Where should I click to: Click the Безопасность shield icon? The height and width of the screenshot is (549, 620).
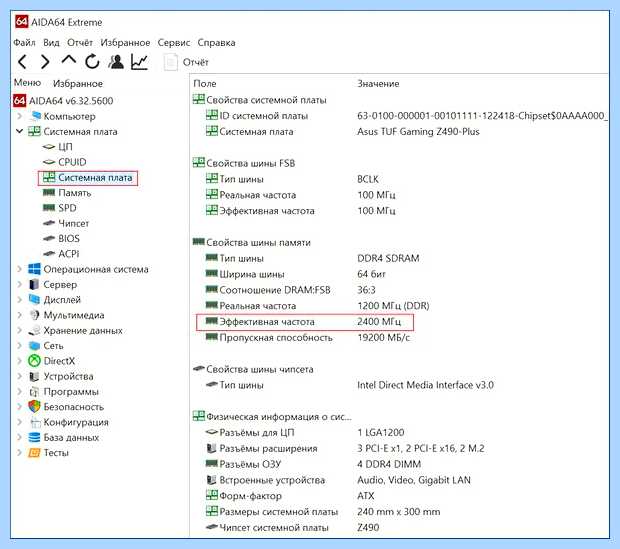[34, 407]
